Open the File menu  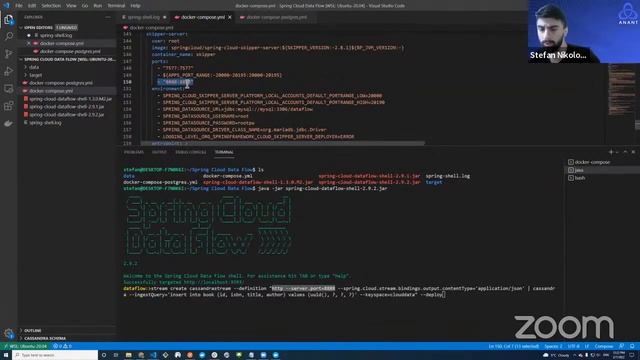click(19, 6)
